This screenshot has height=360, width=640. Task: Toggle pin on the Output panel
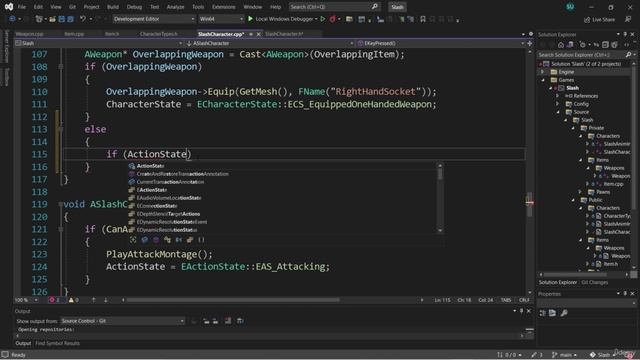(x=521, y=311)
